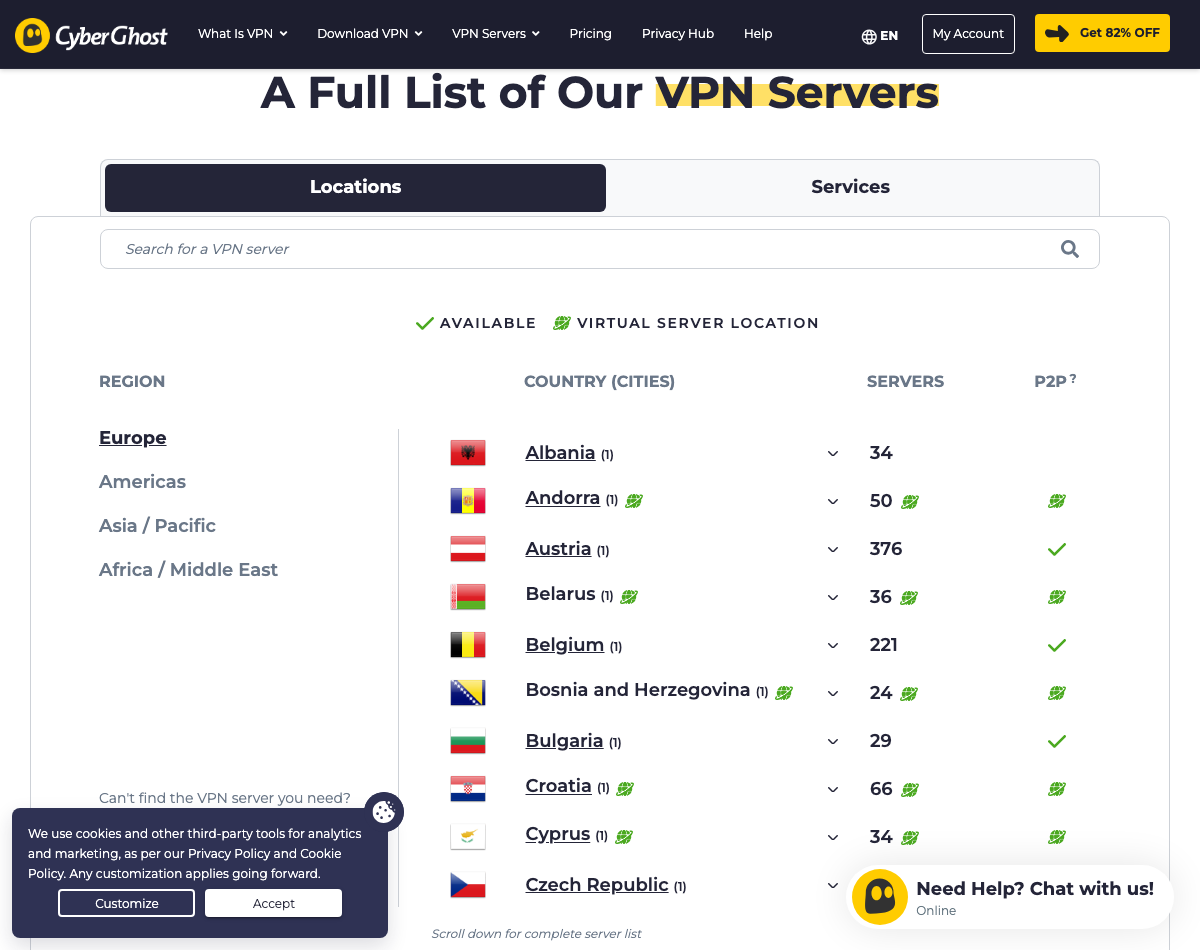Screen dimensions: 1200x950
Task: Expand Bosnia and Herzegovina row chevron
Action: [833, 693]
